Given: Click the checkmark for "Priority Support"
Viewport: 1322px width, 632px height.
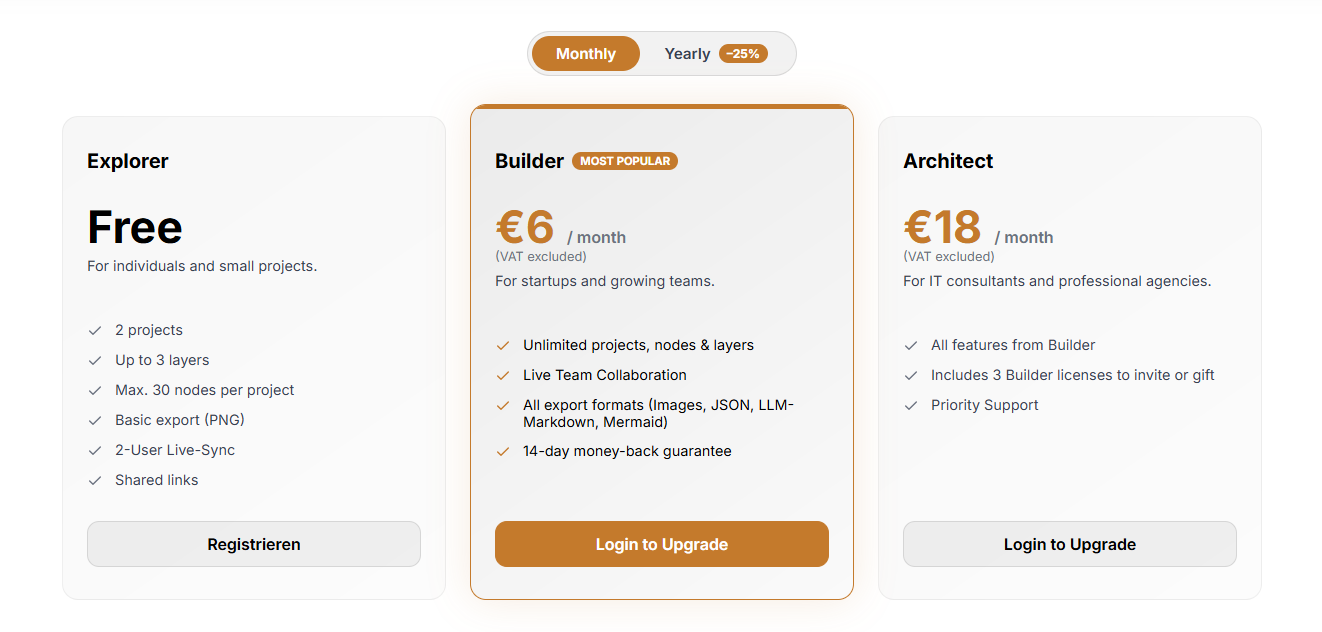Looking at the screenshot, I should [x=911, y=405].
